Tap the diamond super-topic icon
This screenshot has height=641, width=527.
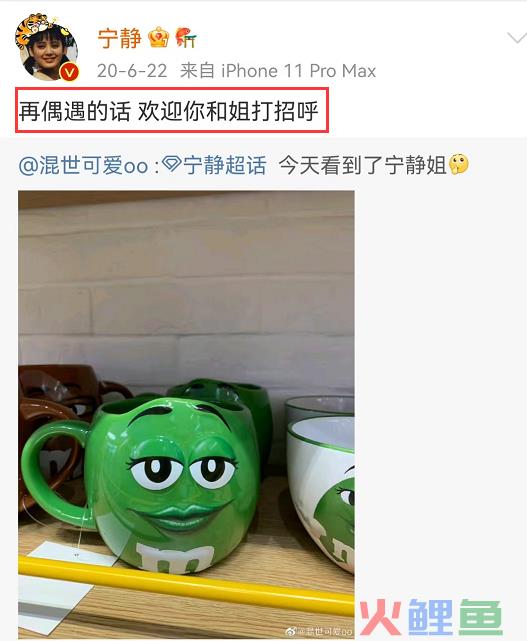point(172,164)
